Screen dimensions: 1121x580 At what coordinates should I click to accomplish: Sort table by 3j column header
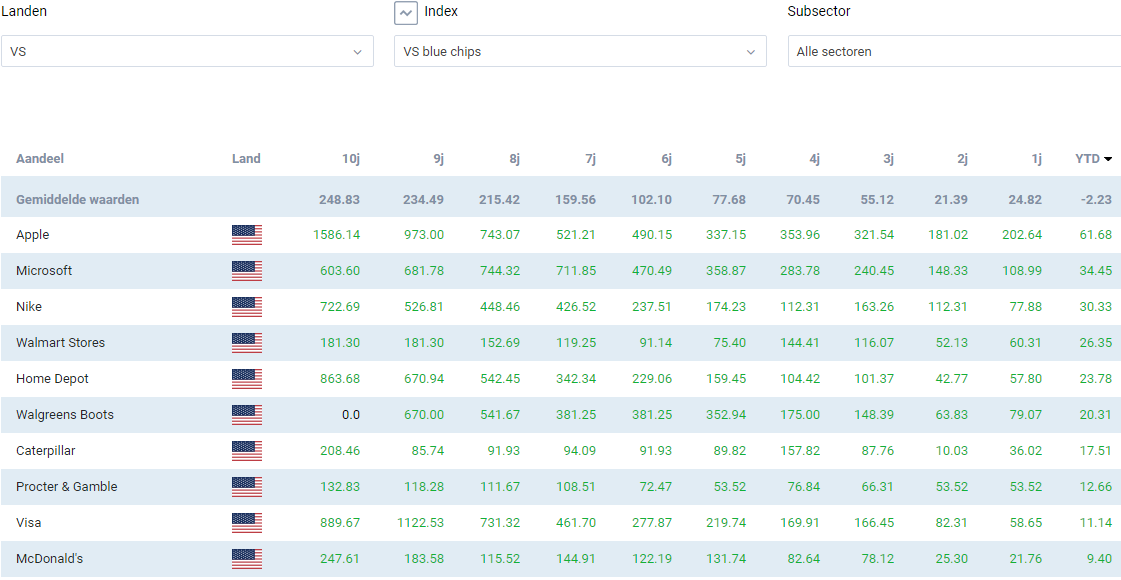888,159
